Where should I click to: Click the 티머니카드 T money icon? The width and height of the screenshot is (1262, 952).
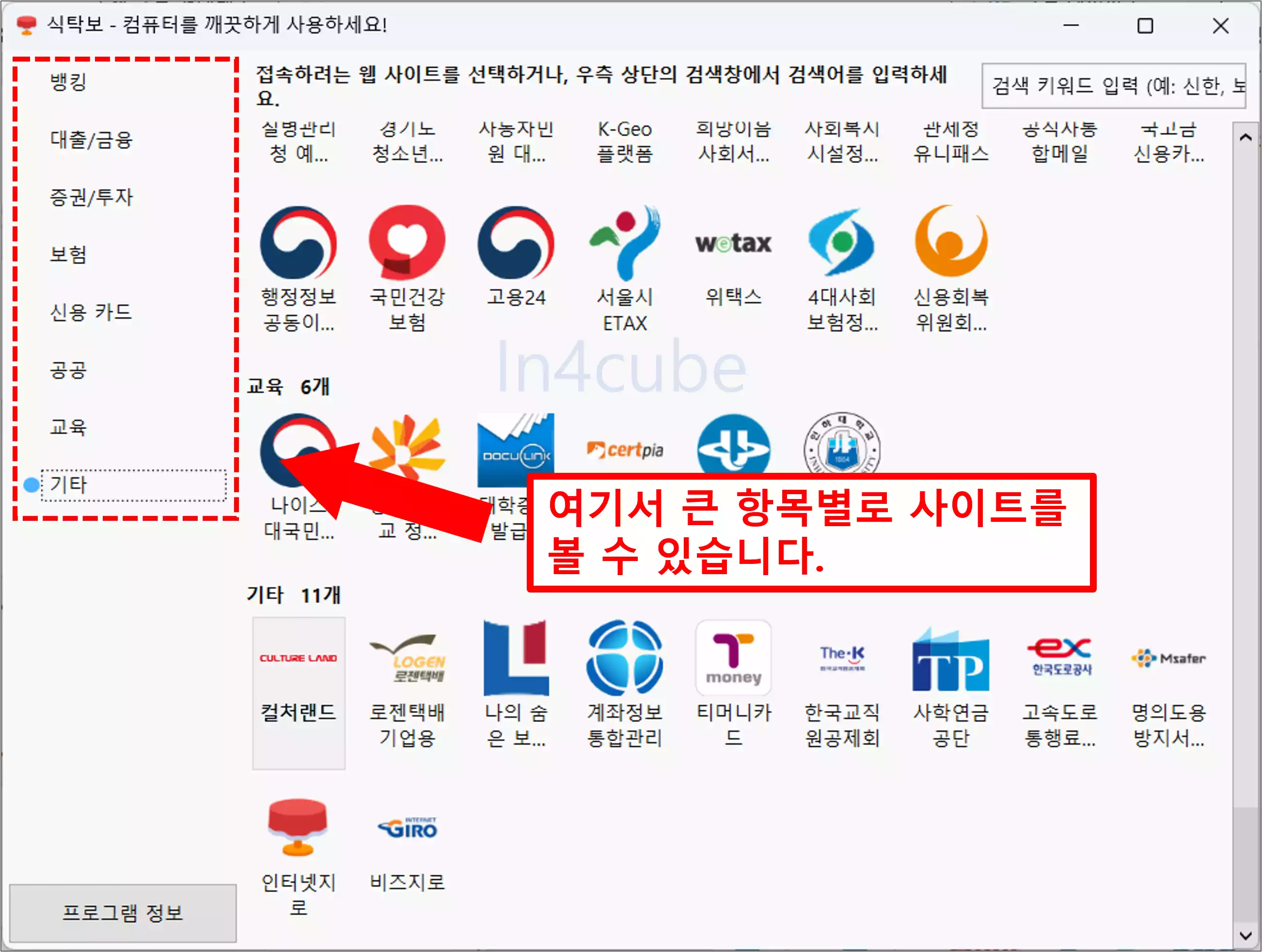coord(733,656)
